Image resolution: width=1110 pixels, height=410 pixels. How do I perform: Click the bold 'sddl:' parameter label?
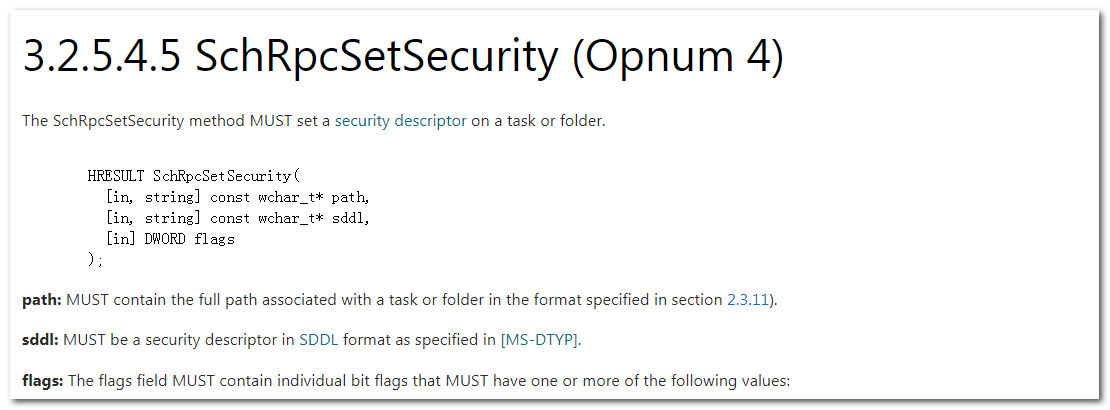click(x=41, y=340)
